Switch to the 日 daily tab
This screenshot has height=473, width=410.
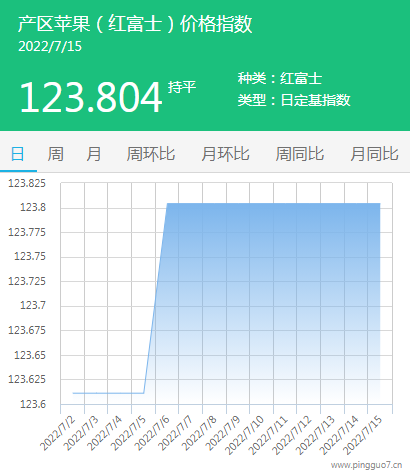pos(18,154)
